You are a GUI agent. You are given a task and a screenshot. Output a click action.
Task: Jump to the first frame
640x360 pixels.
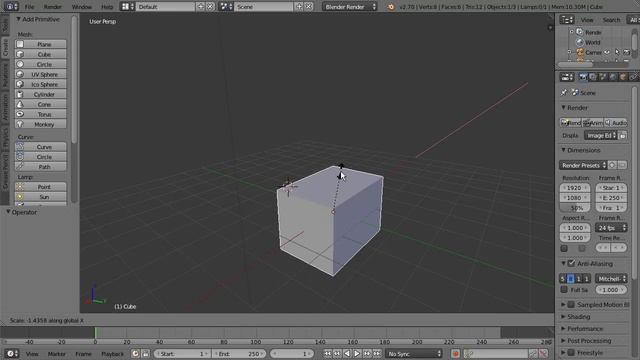(327, 353)
